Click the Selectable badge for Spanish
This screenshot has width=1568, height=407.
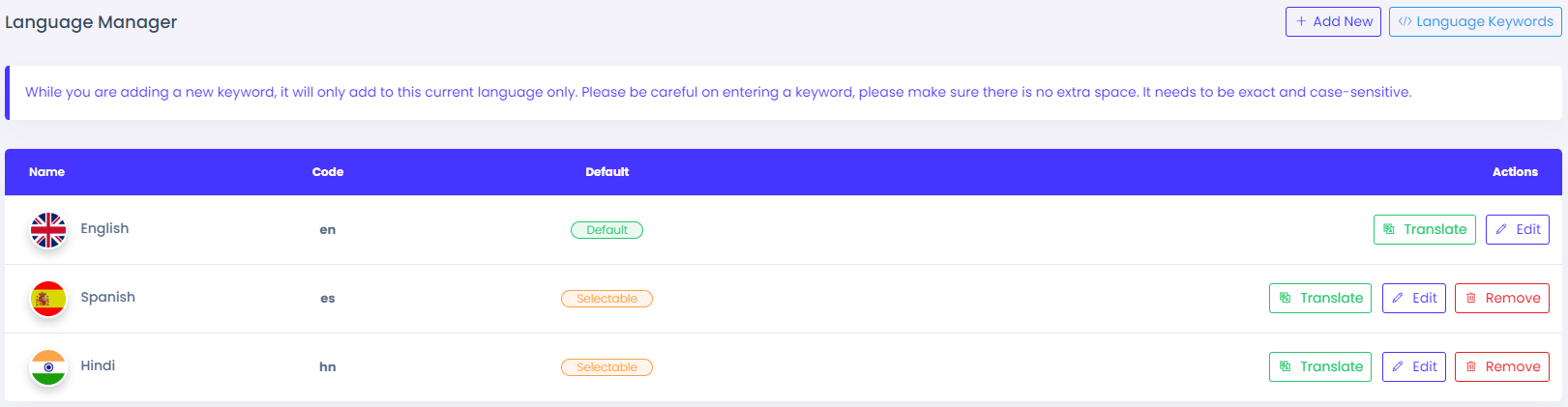(606, 299)
